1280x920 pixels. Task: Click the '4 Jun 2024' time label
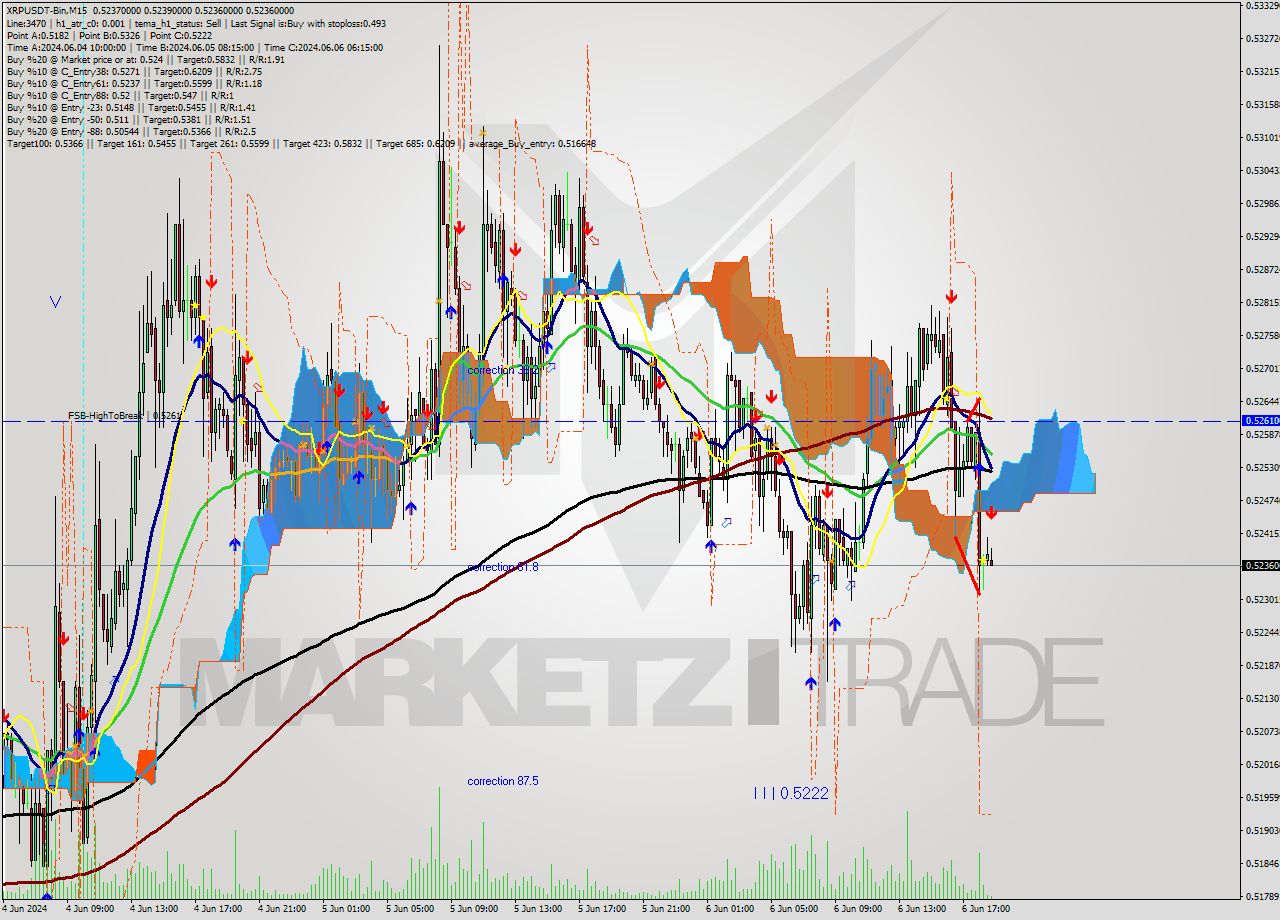[24, 910]
